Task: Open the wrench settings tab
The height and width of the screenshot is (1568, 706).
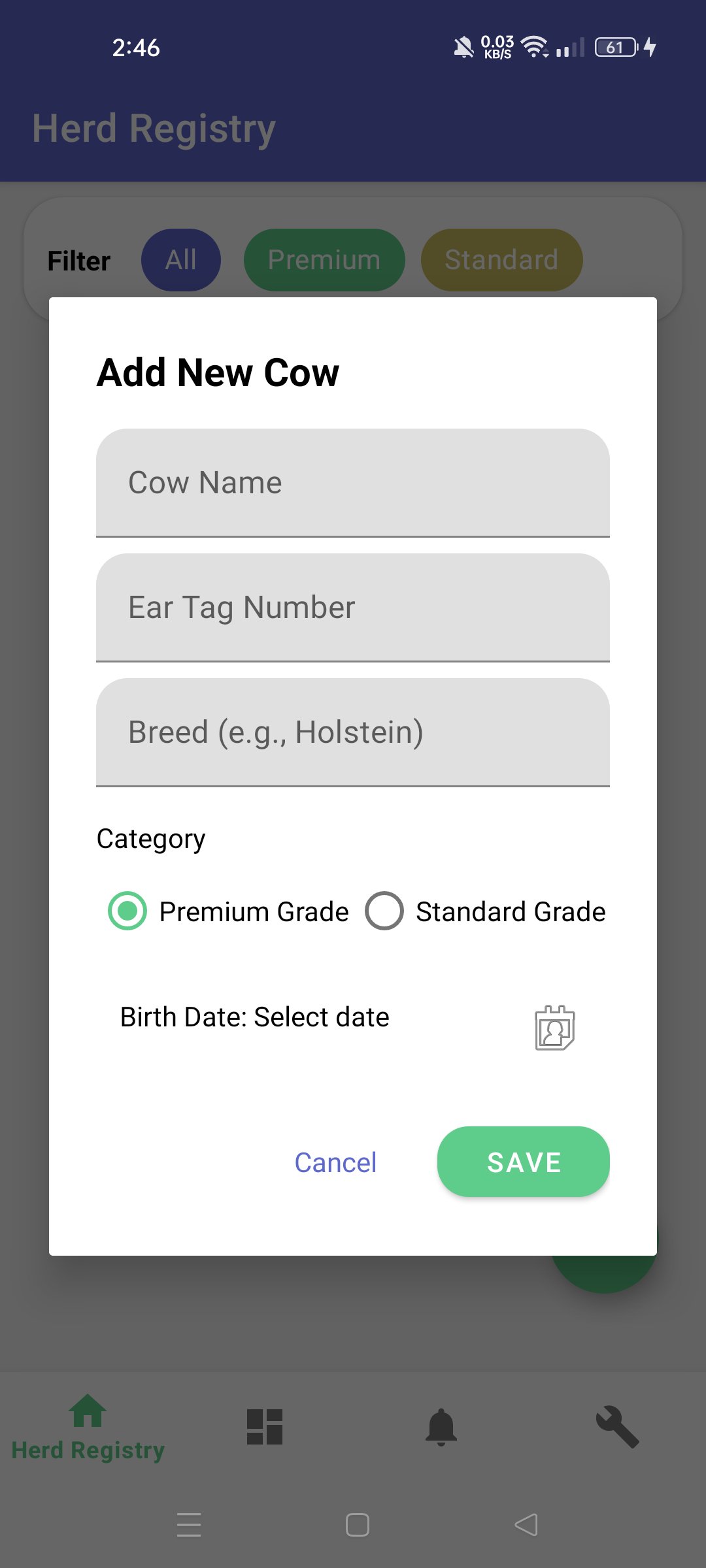Action: pyautogui.click(x=617, y=1426)
